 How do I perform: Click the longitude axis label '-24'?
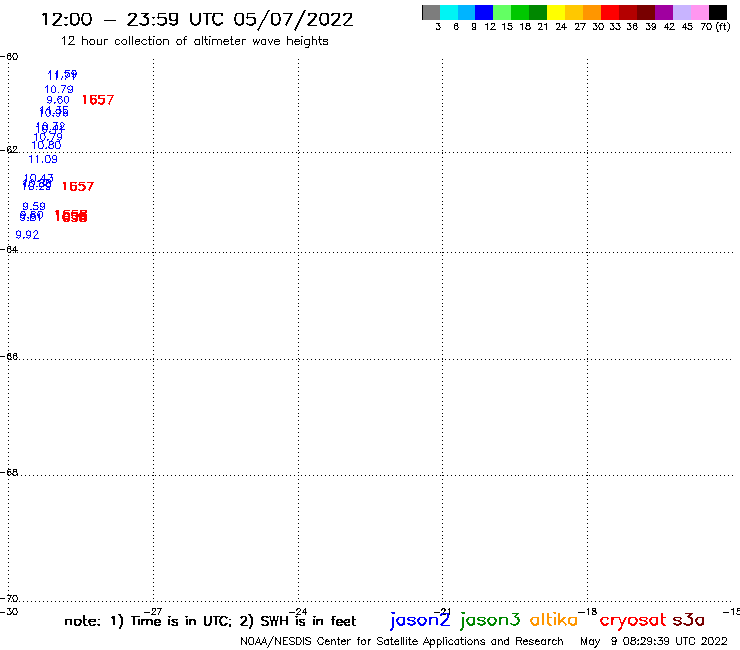298,612
